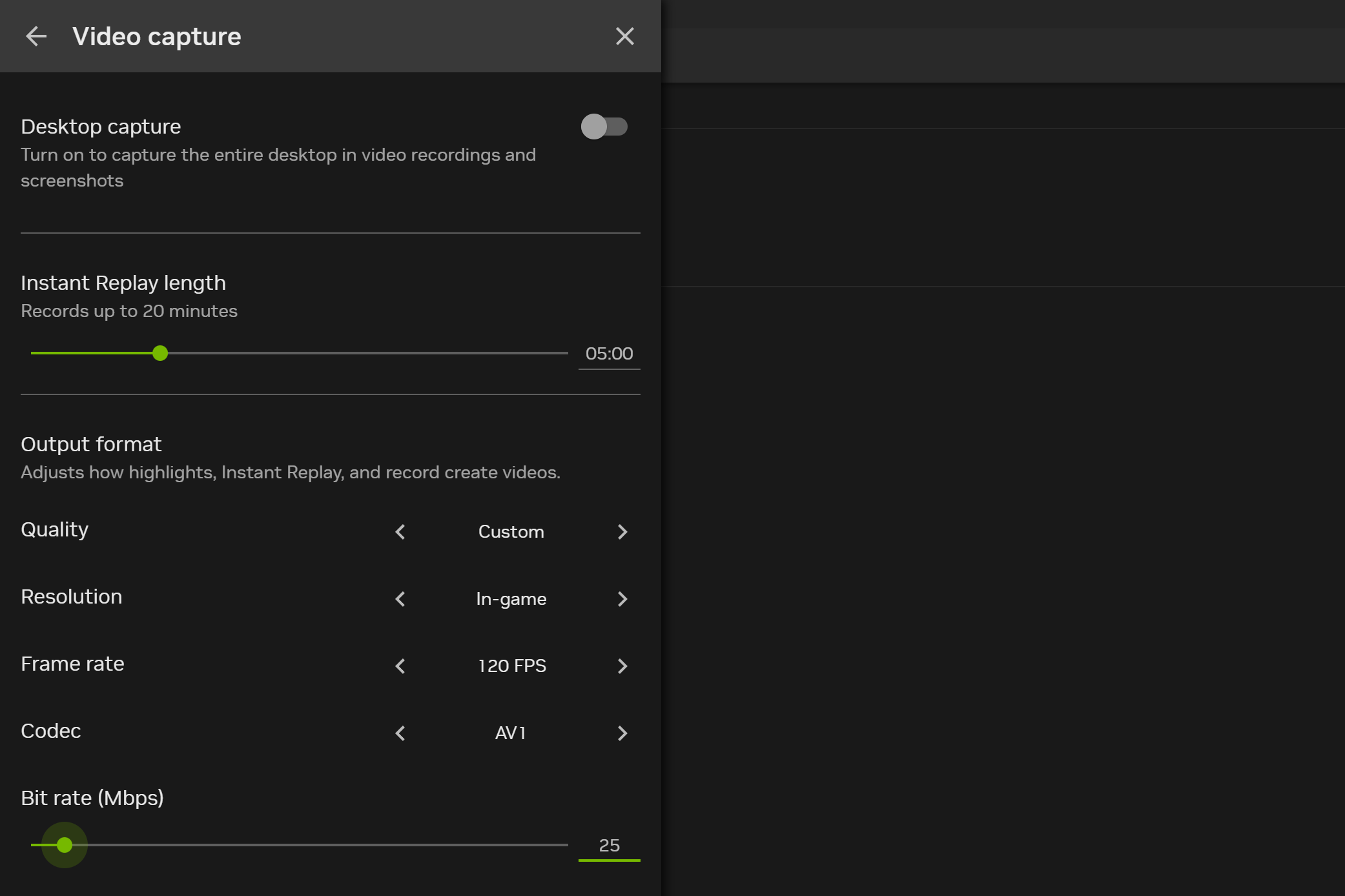Lower the Frame rate below 120 FPS
The height and width of the screenshot is (896, 1345).
[400, 666]
